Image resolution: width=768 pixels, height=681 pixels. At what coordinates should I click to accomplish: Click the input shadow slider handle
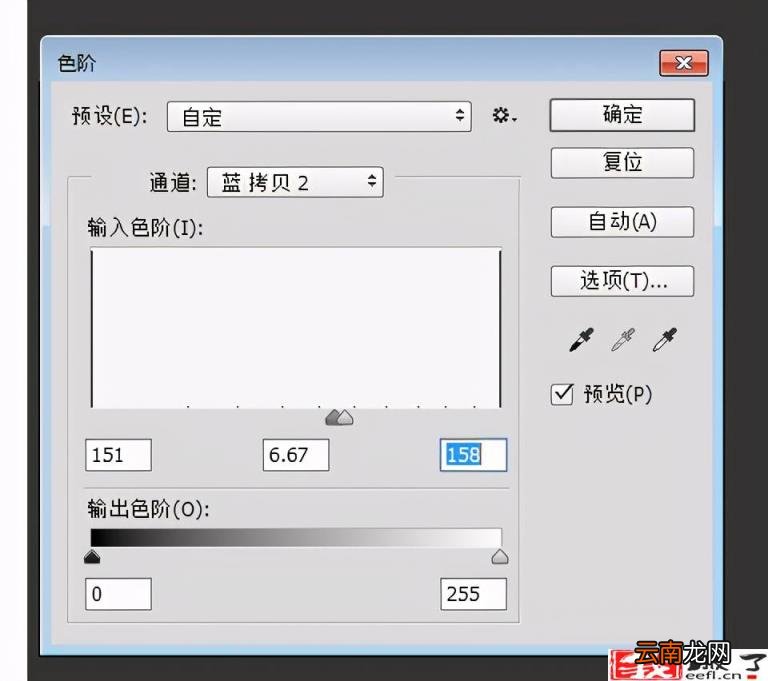pyautogui.click(x=334, y=417)
